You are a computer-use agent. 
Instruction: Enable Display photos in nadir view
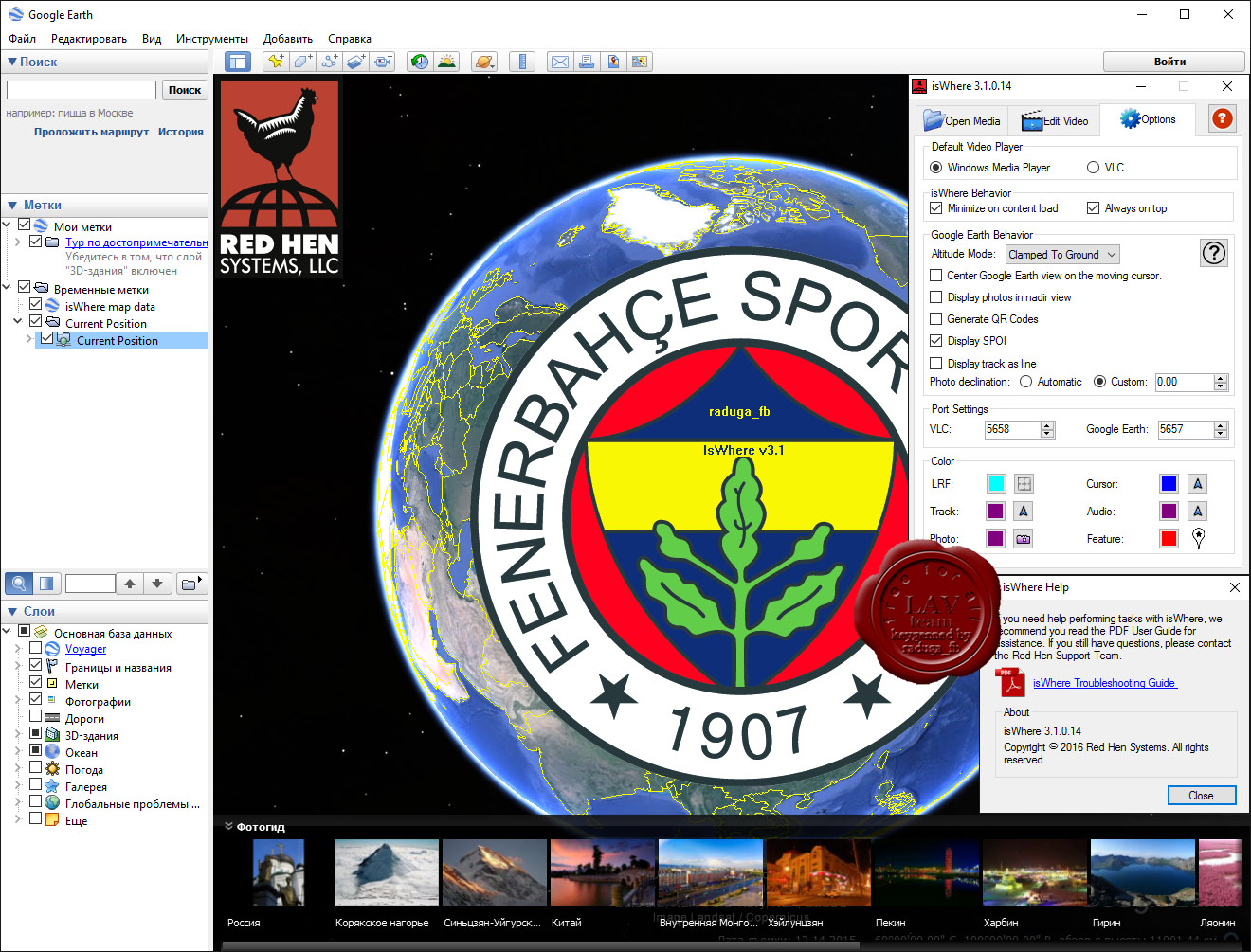936,297
